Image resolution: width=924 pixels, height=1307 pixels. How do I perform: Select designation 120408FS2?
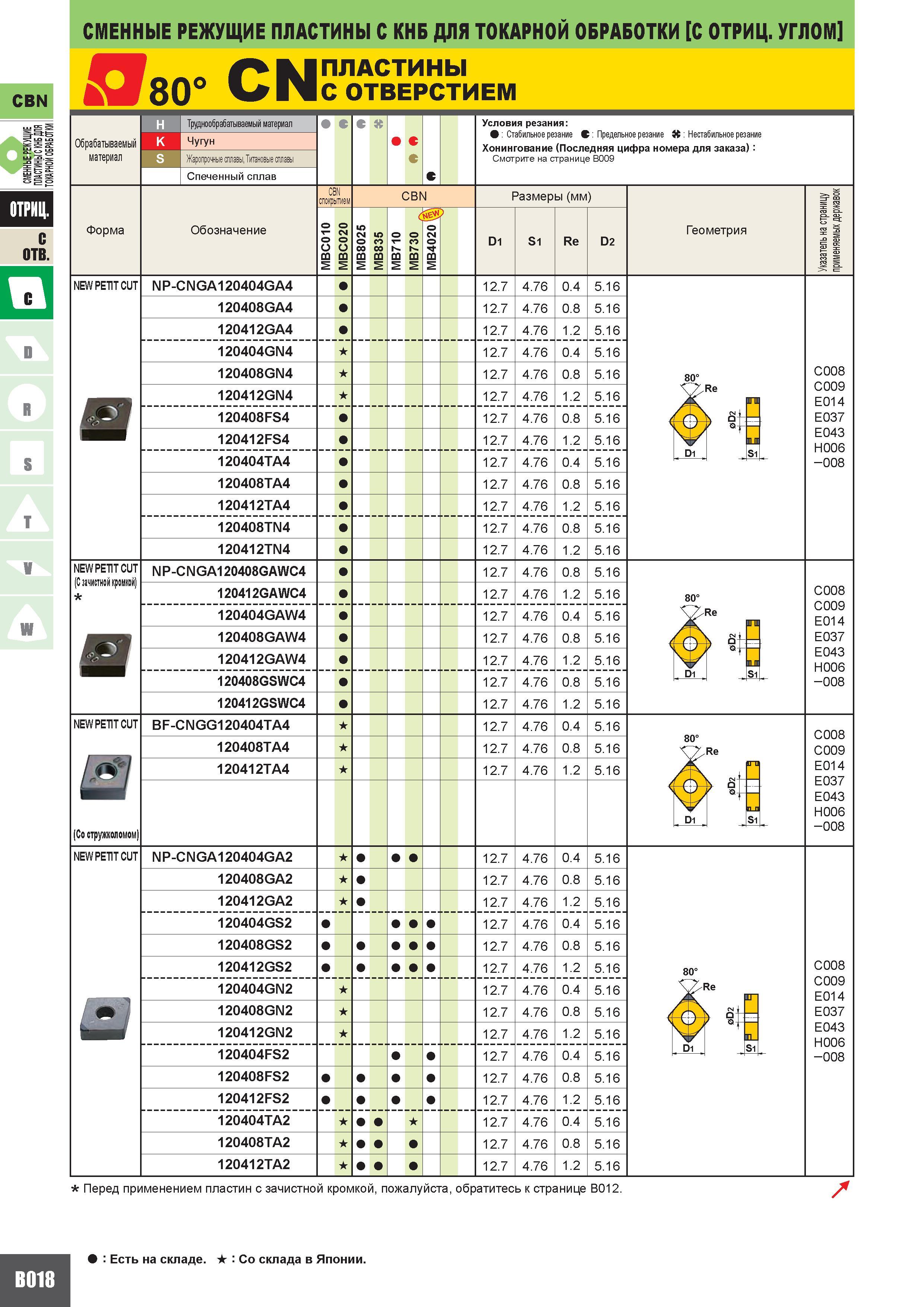[253, 1077]
